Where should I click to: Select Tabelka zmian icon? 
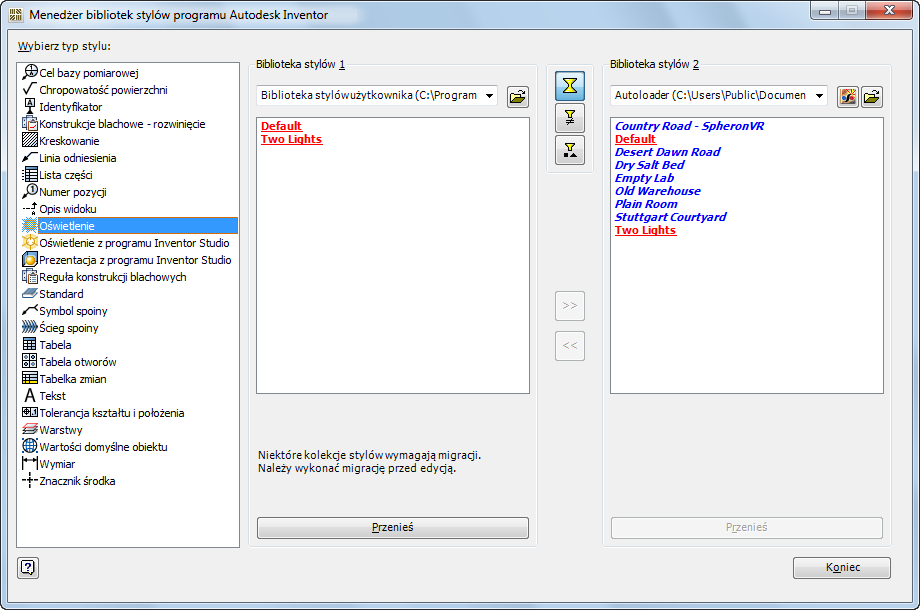30,378
